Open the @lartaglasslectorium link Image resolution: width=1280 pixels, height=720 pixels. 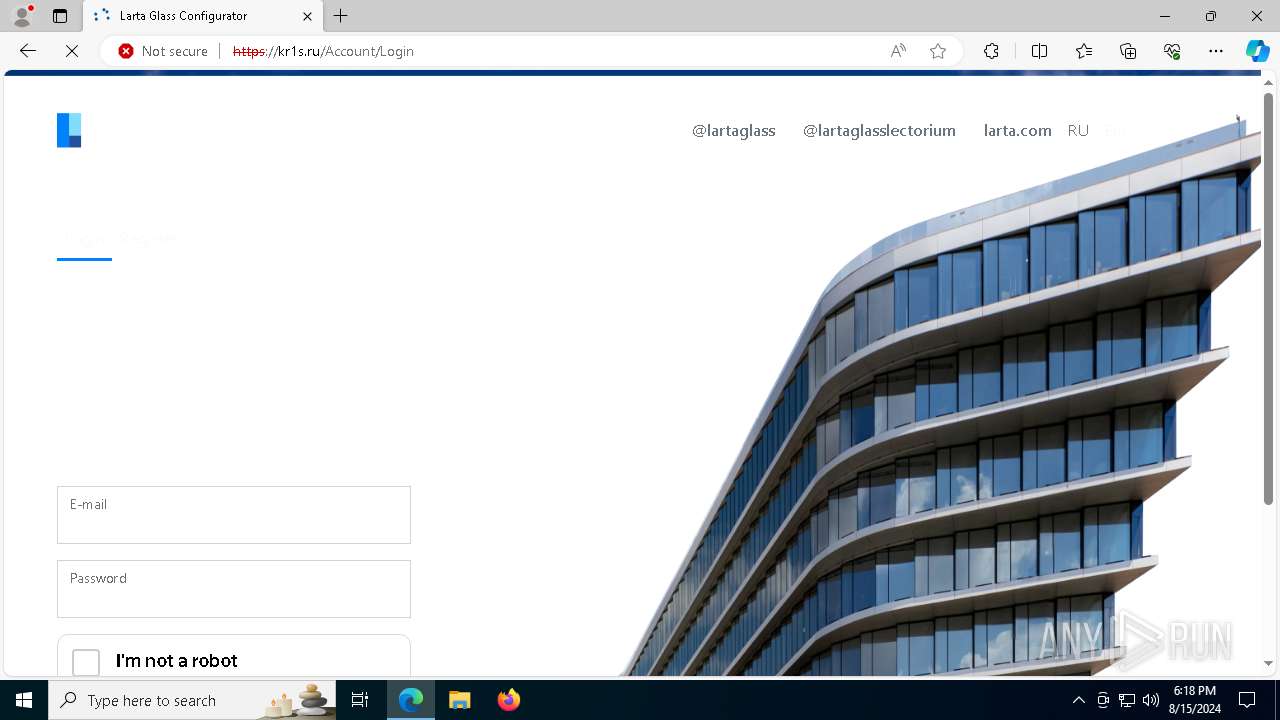(x=879, y=130)
